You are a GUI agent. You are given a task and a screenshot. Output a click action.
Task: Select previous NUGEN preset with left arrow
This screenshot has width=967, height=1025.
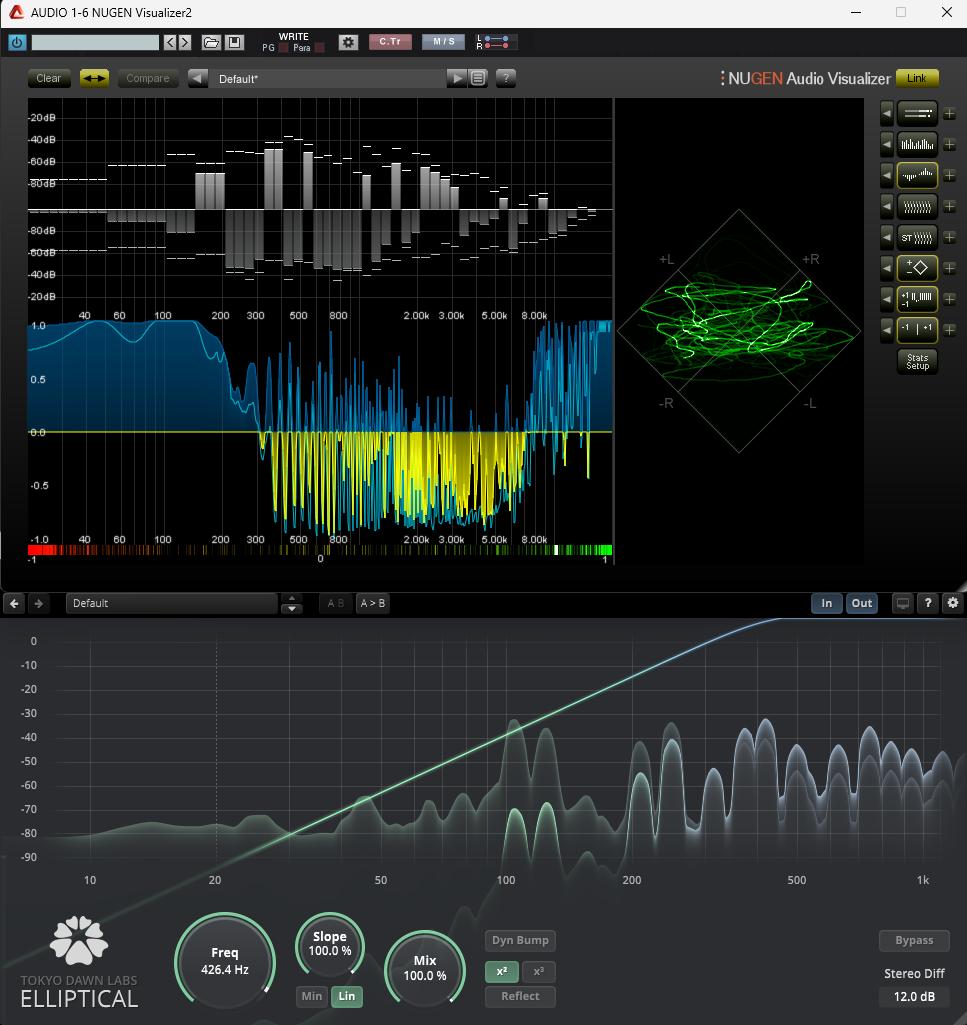197,78
